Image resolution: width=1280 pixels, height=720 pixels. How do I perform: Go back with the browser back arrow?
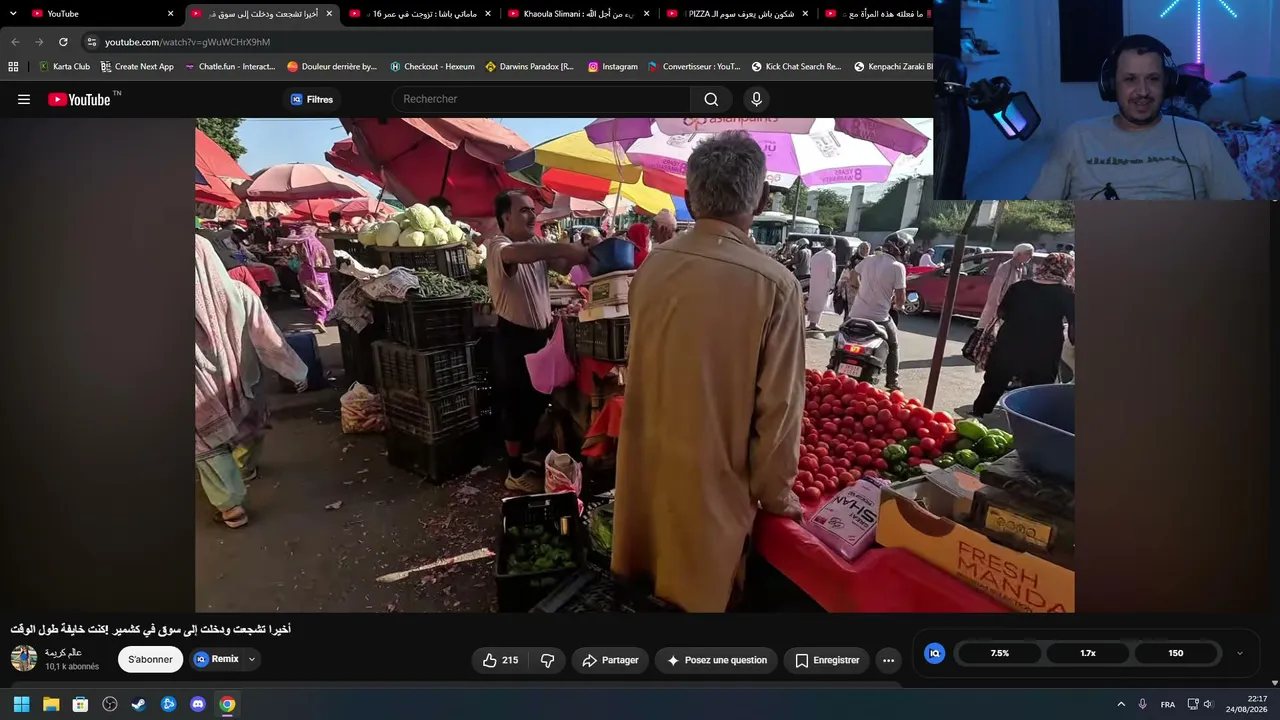click(15, 42)
